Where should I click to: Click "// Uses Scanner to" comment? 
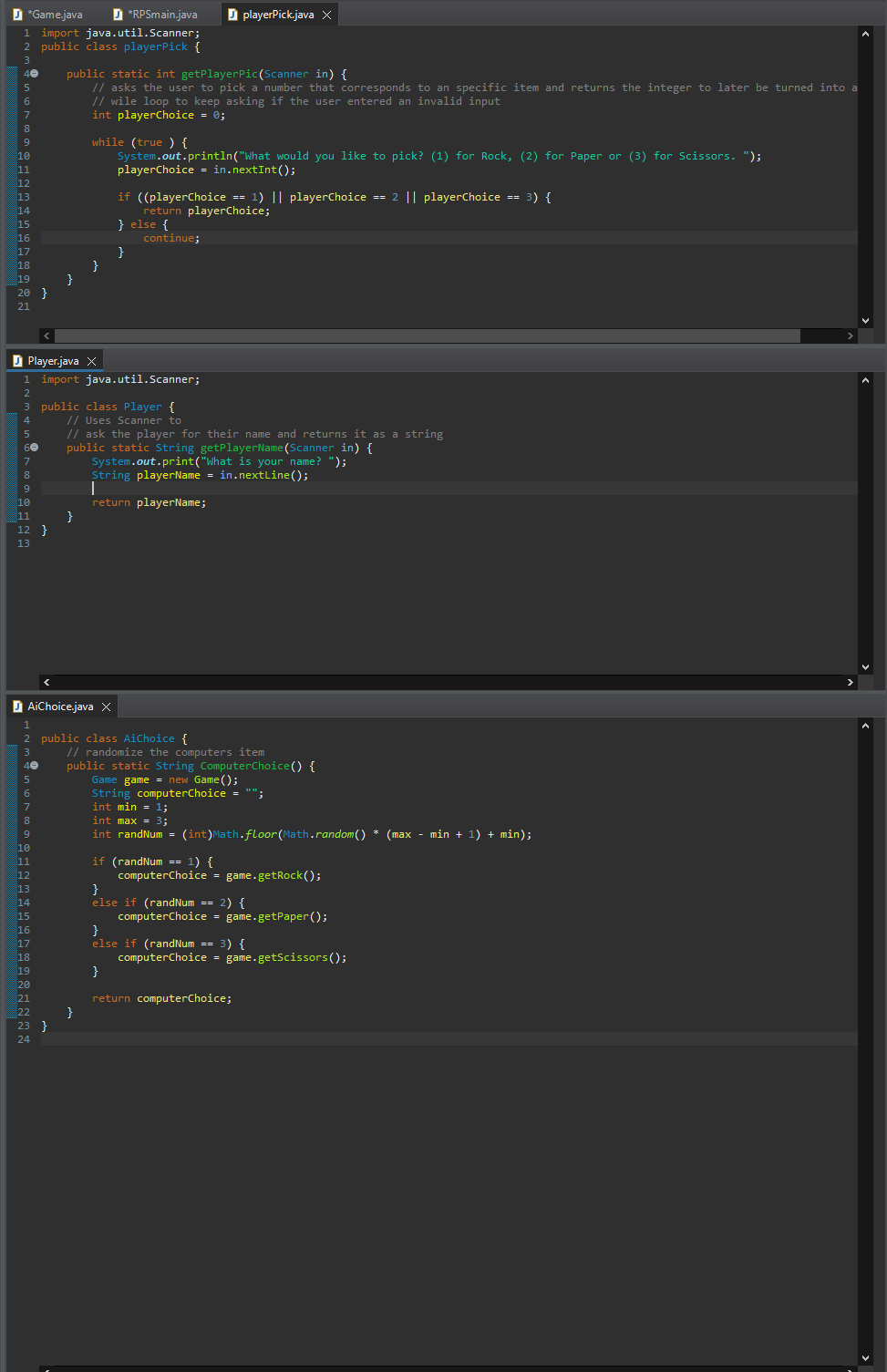point(124,420)
